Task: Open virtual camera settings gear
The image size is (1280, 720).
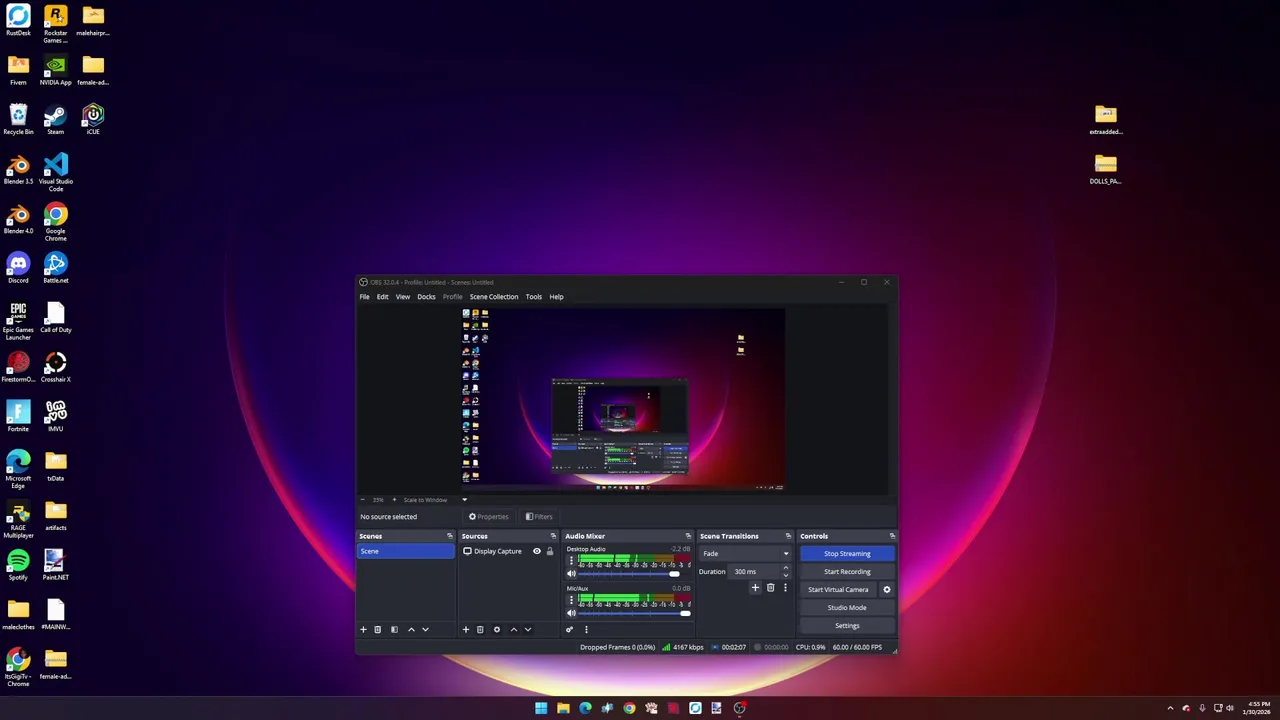Action: tap(886, 590)
